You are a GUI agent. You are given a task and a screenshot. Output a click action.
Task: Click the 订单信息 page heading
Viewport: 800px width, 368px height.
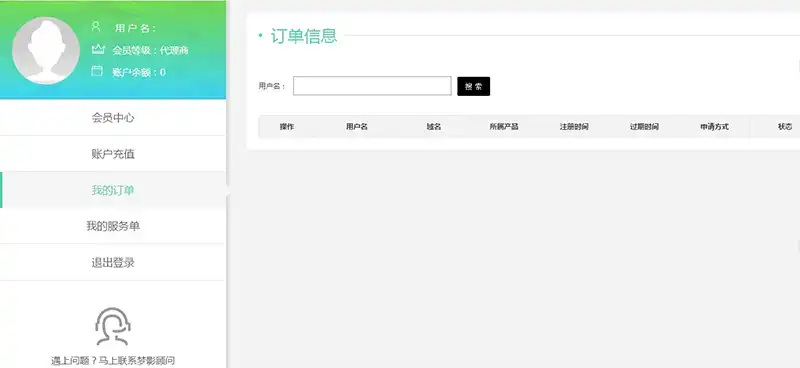point(304,36)
